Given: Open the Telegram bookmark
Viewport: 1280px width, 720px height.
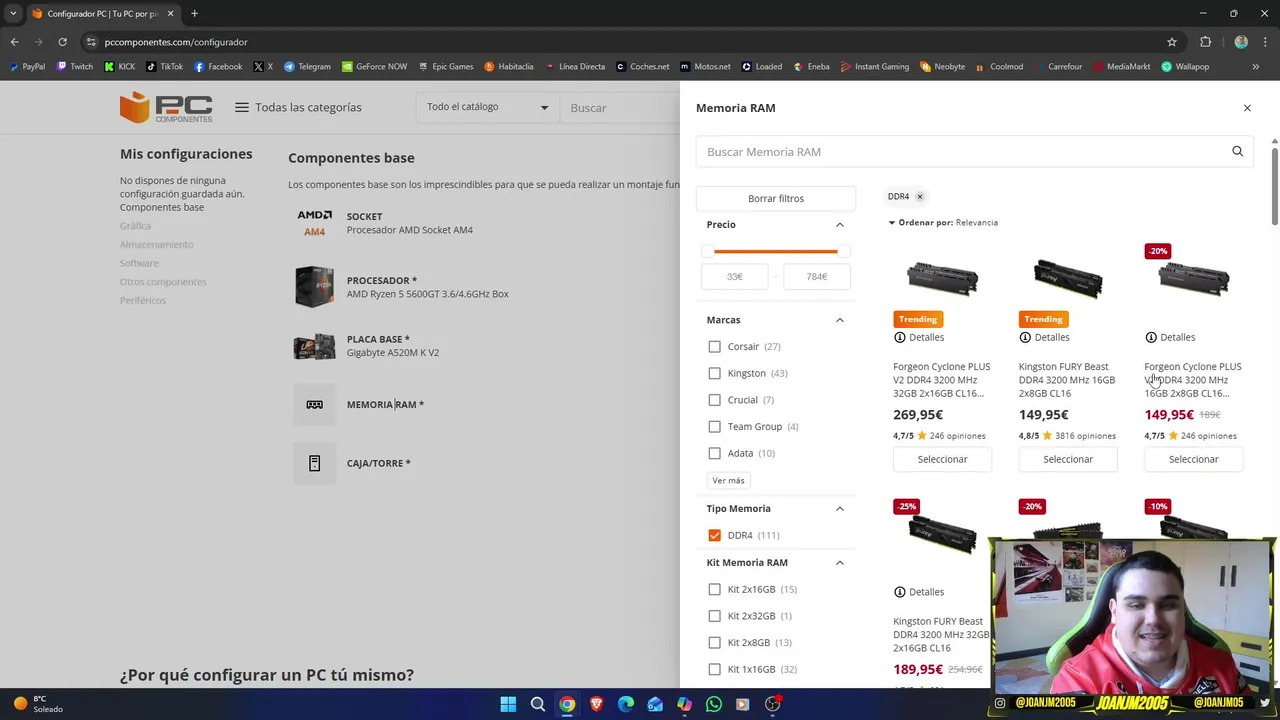Looking at the screenshot, I should point(307,67).
